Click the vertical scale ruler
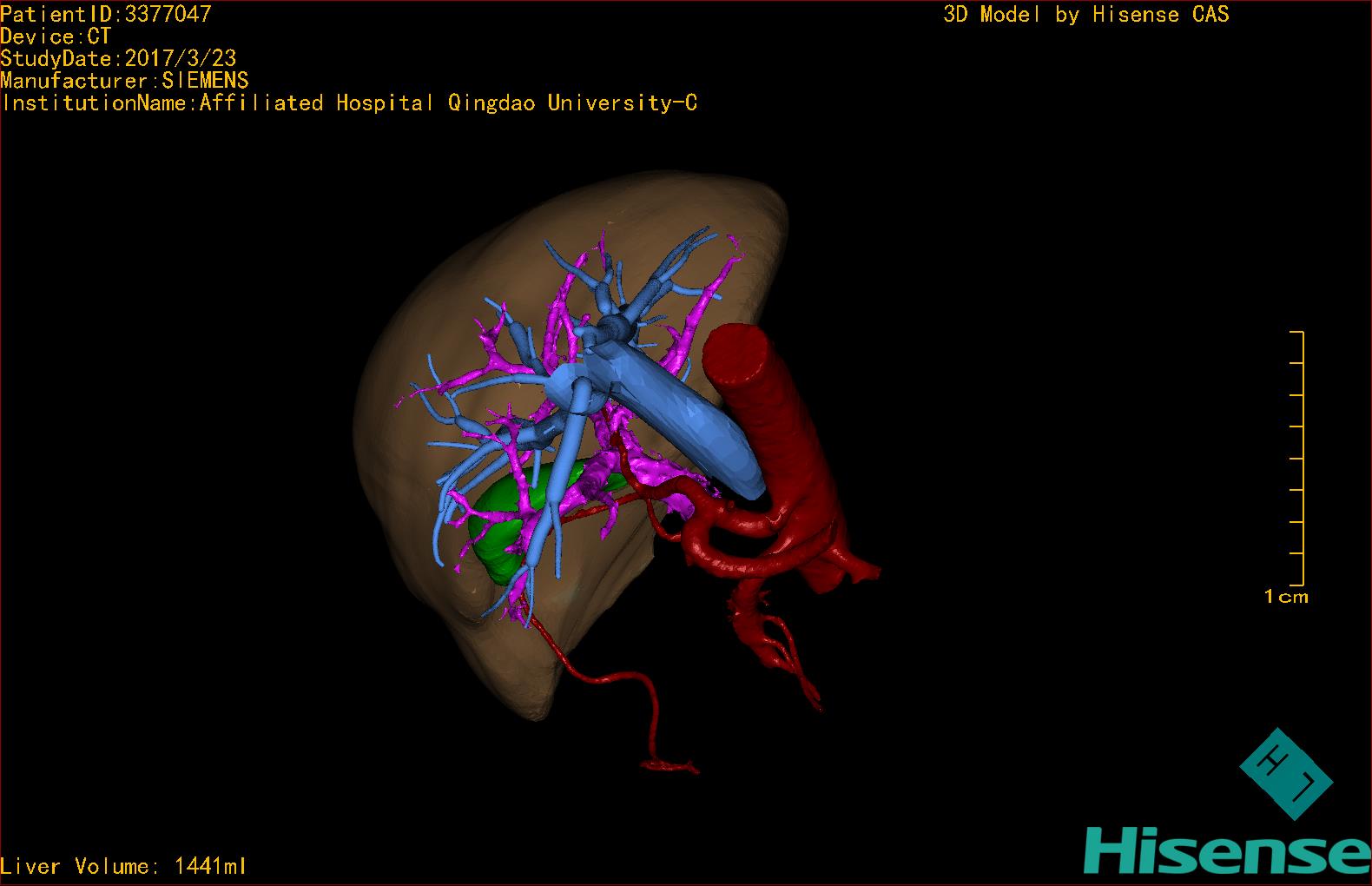This screenshot has width=1372, height=886. 1298,458
